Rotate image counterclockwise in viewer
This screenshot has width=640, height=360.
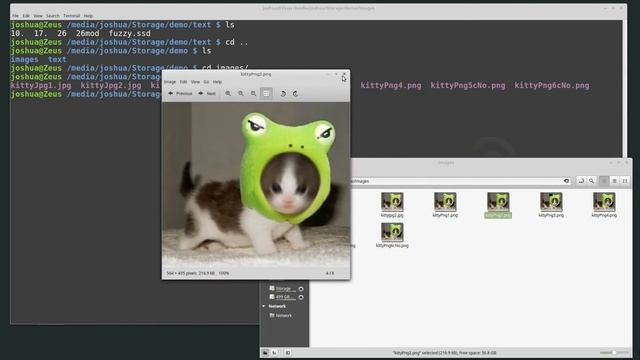pos(283,93)
